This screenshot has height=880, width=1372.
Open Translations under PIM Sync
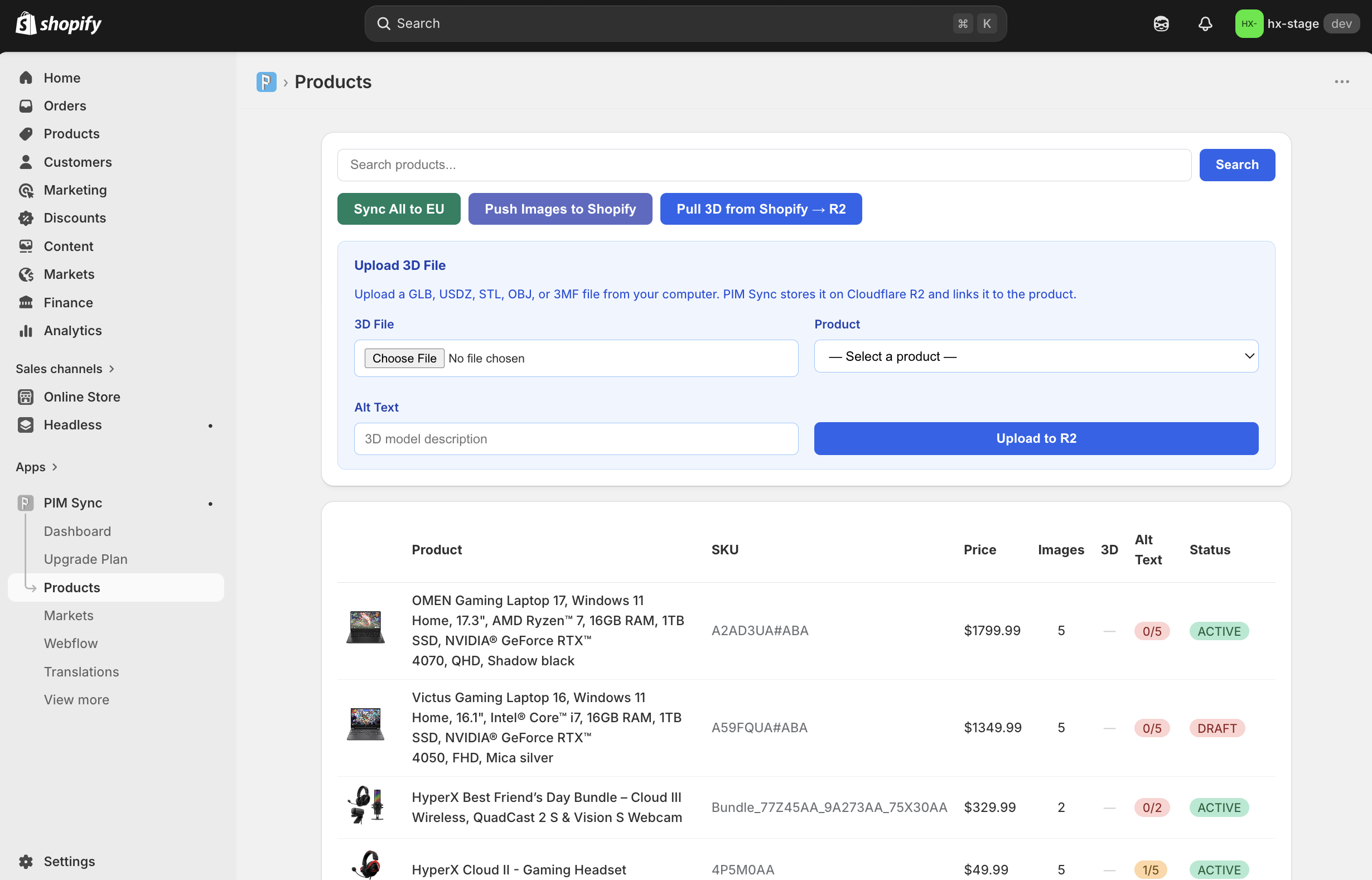point(82,671)
